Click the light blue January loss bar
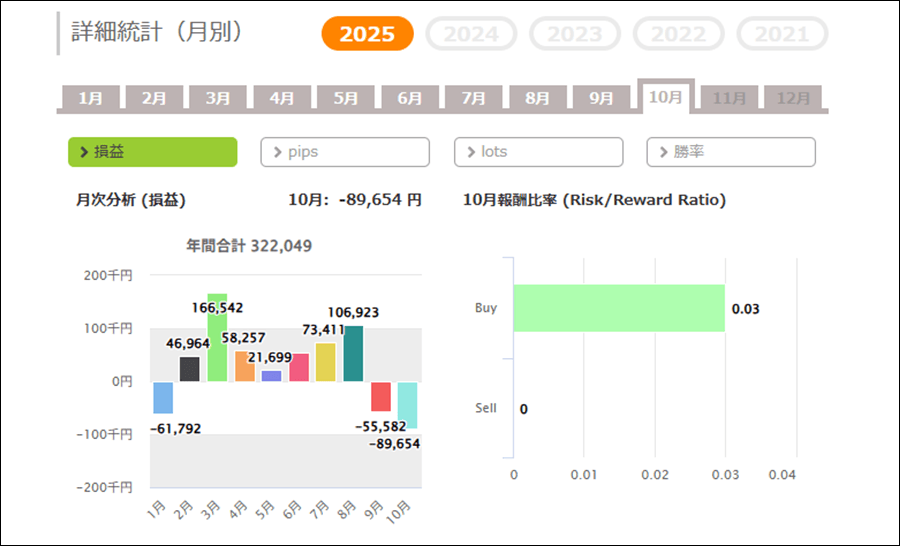This screenshot has height=546, width=900. [163, 397]
